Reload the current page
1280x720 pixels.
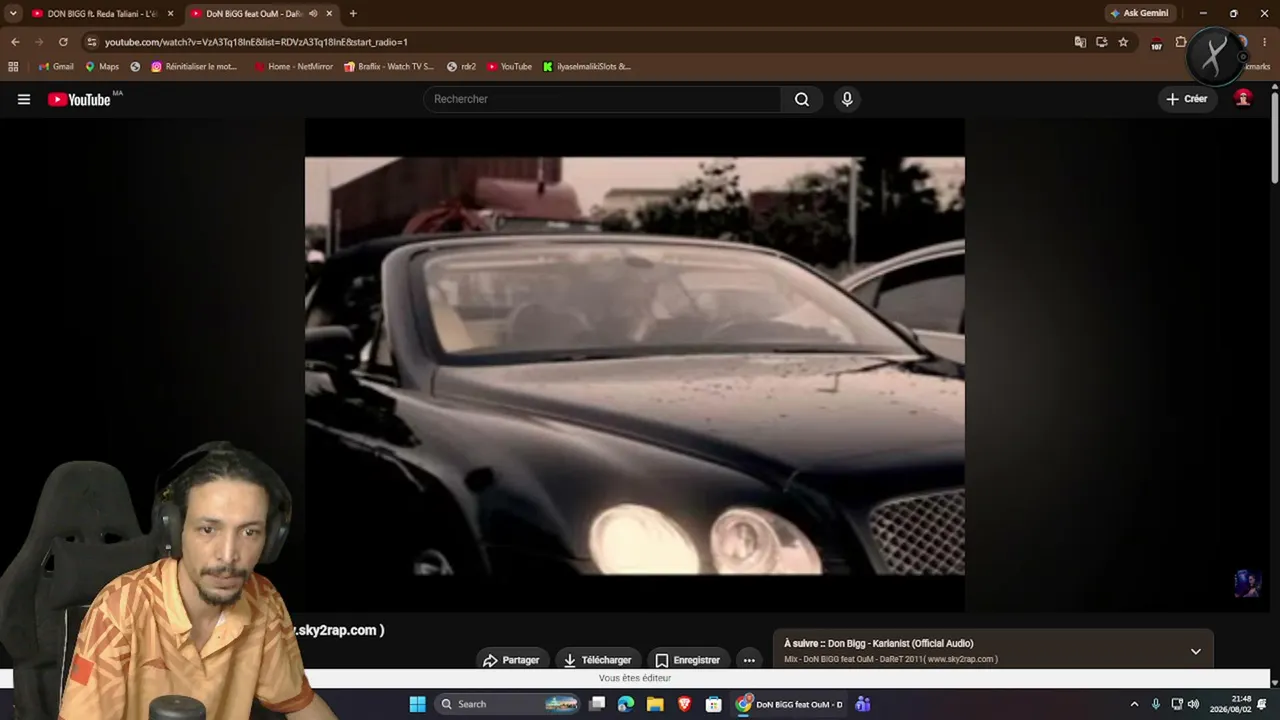63,42
